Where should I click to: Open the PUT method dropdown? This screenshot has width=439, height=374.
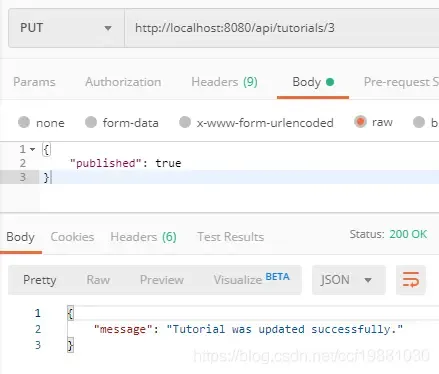point(66,28)
